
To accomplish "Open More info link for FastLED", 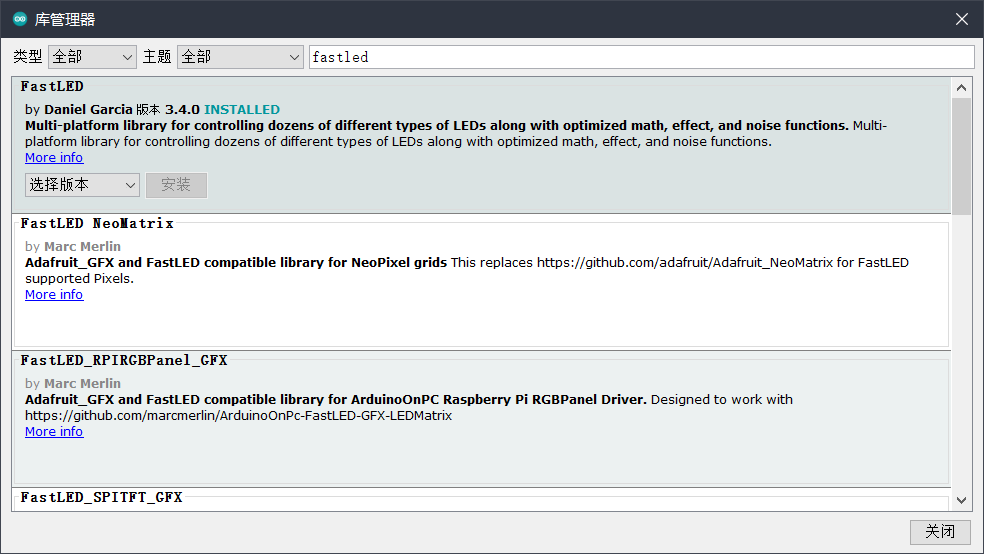I will [x=54, y=157].
